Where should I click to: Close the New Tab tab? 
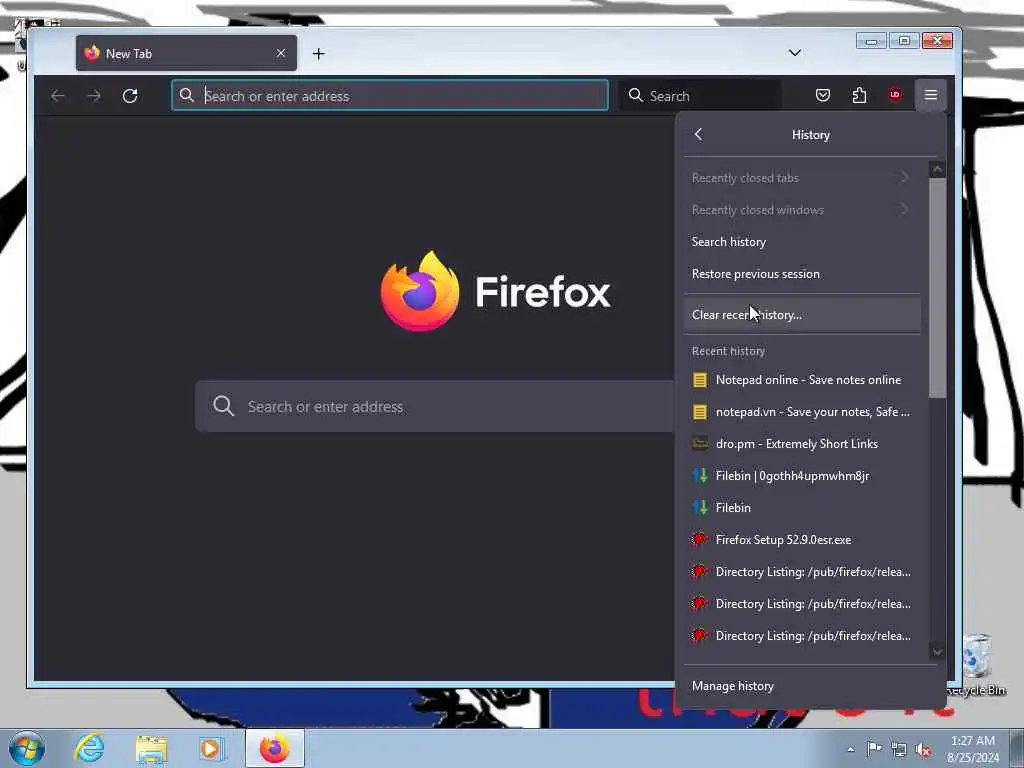click(281, 53)
